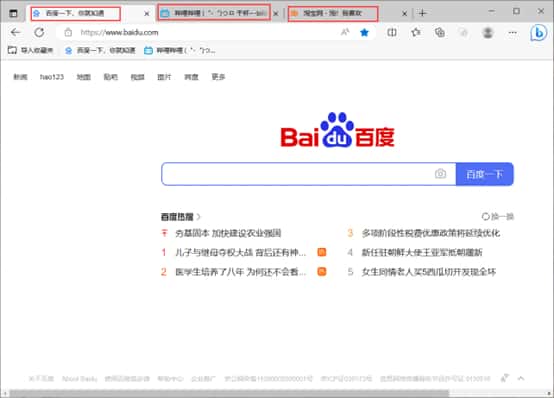The width and height of the screenshot is (554, 398).
Task: Open the 网盘 link in the top nav
Action: 191,77
